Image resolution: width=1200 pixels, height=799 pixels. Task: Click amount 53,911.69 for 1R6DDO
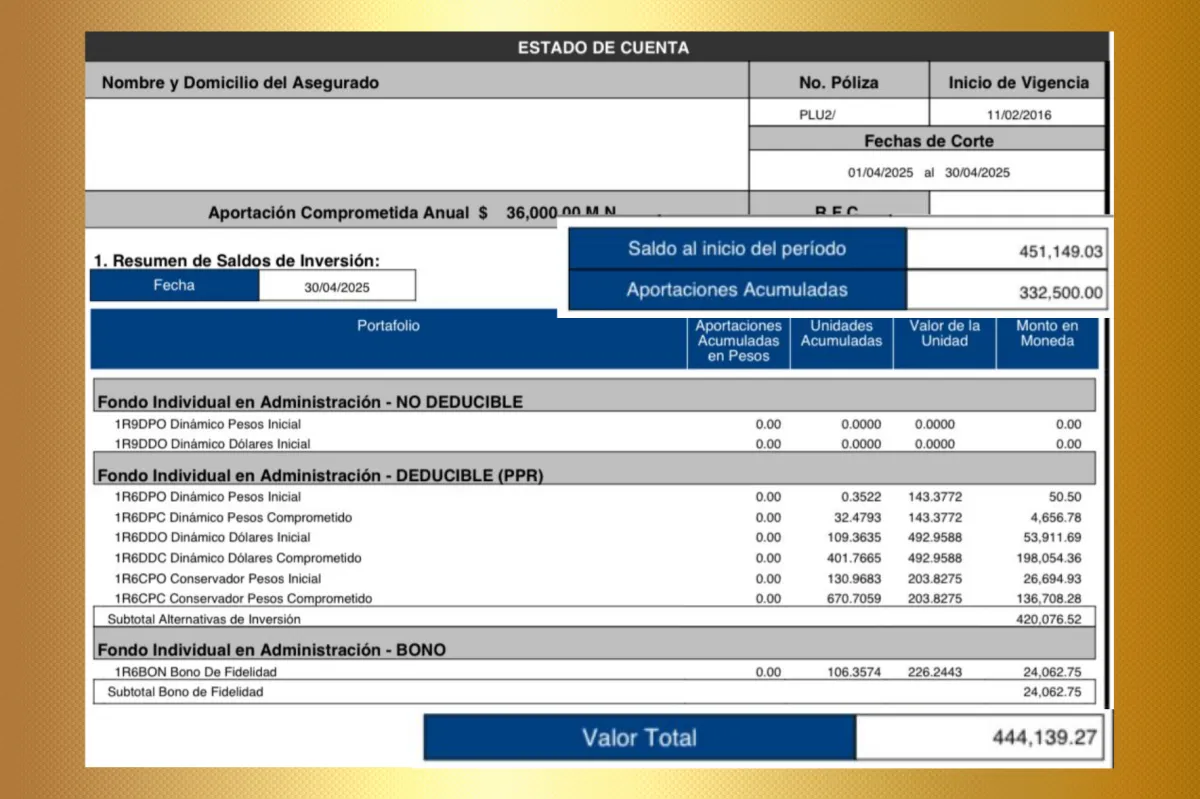1052,538
